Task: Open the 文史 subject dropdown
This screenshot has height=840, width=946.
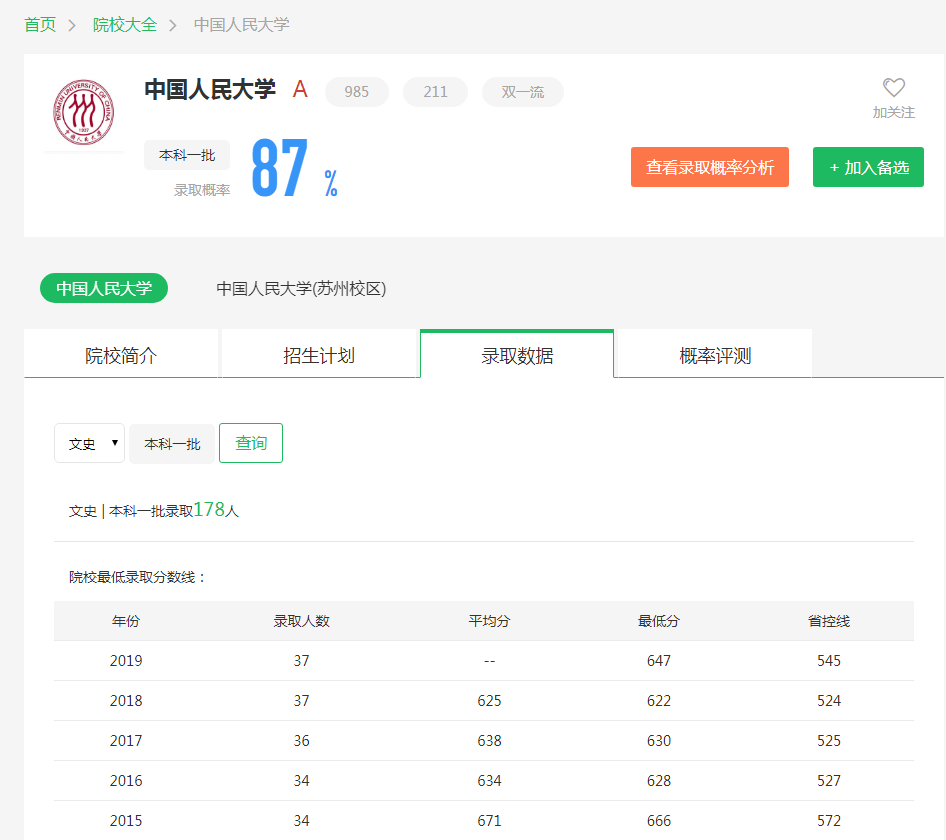Action: (90, 443)
